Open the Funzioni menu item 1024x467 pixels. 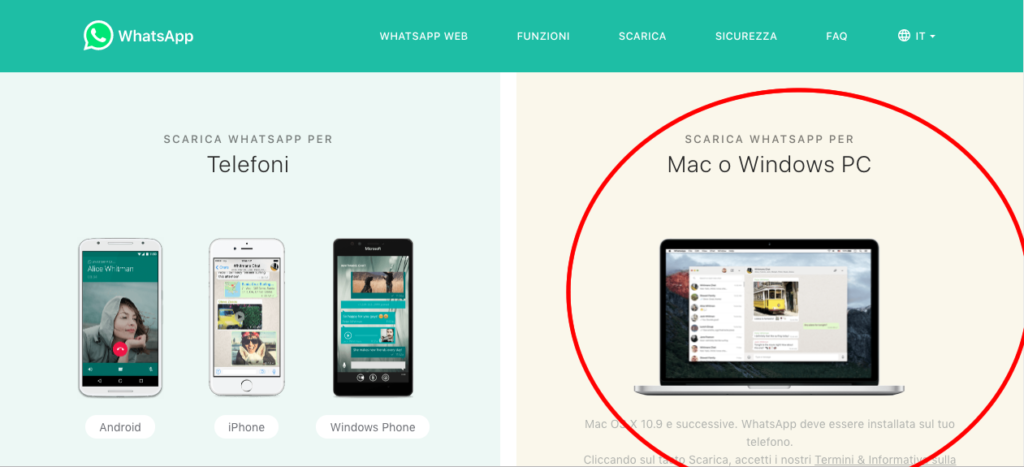(543, 37)
